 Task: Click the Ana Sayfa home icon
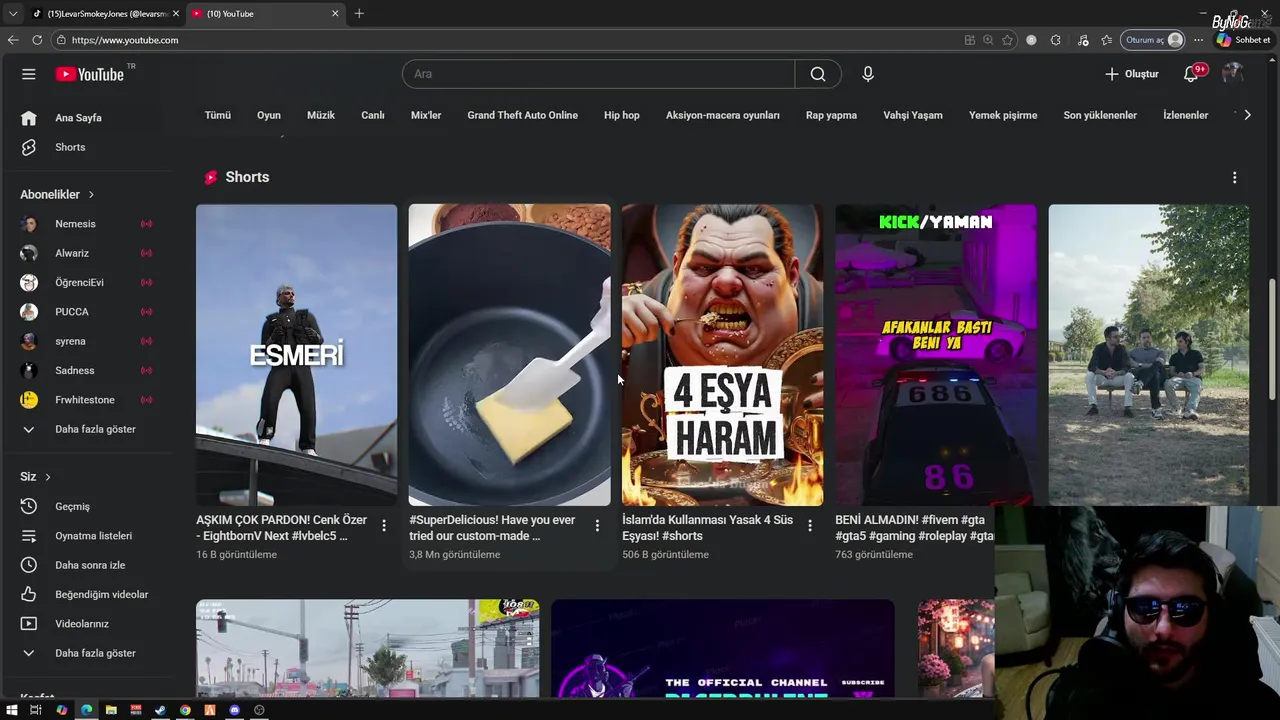point(29,118)
